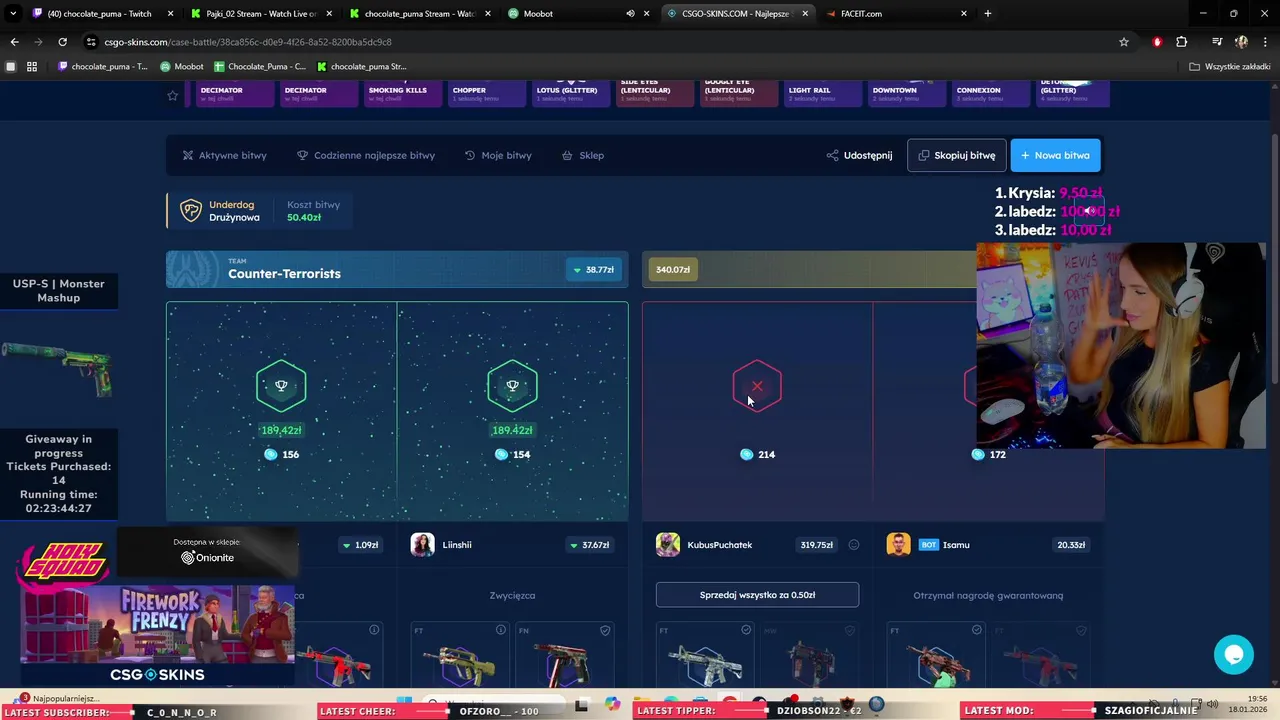Viewport: 1280px width, 720px height.
Task: Click Skopiuj bitwę button
Action: pyautogui.click(x=957, y=155)
